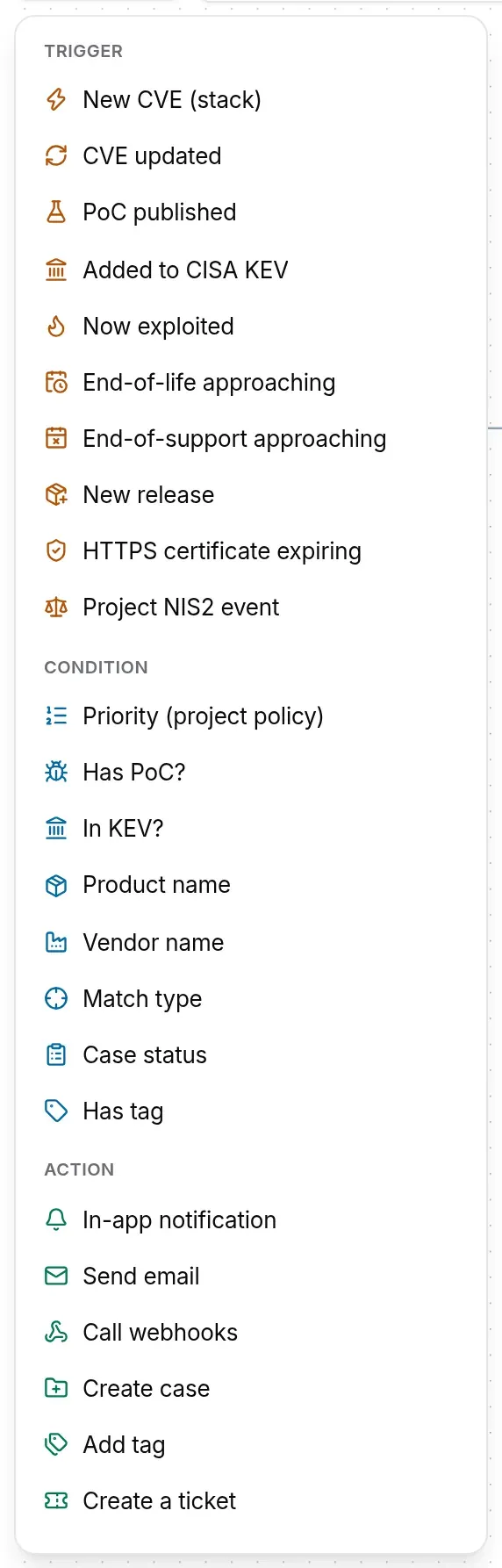Viewport: 502px width, 1568px height.
Task: Click the flame icon for Now exploited
Action: tap(56, 327)
